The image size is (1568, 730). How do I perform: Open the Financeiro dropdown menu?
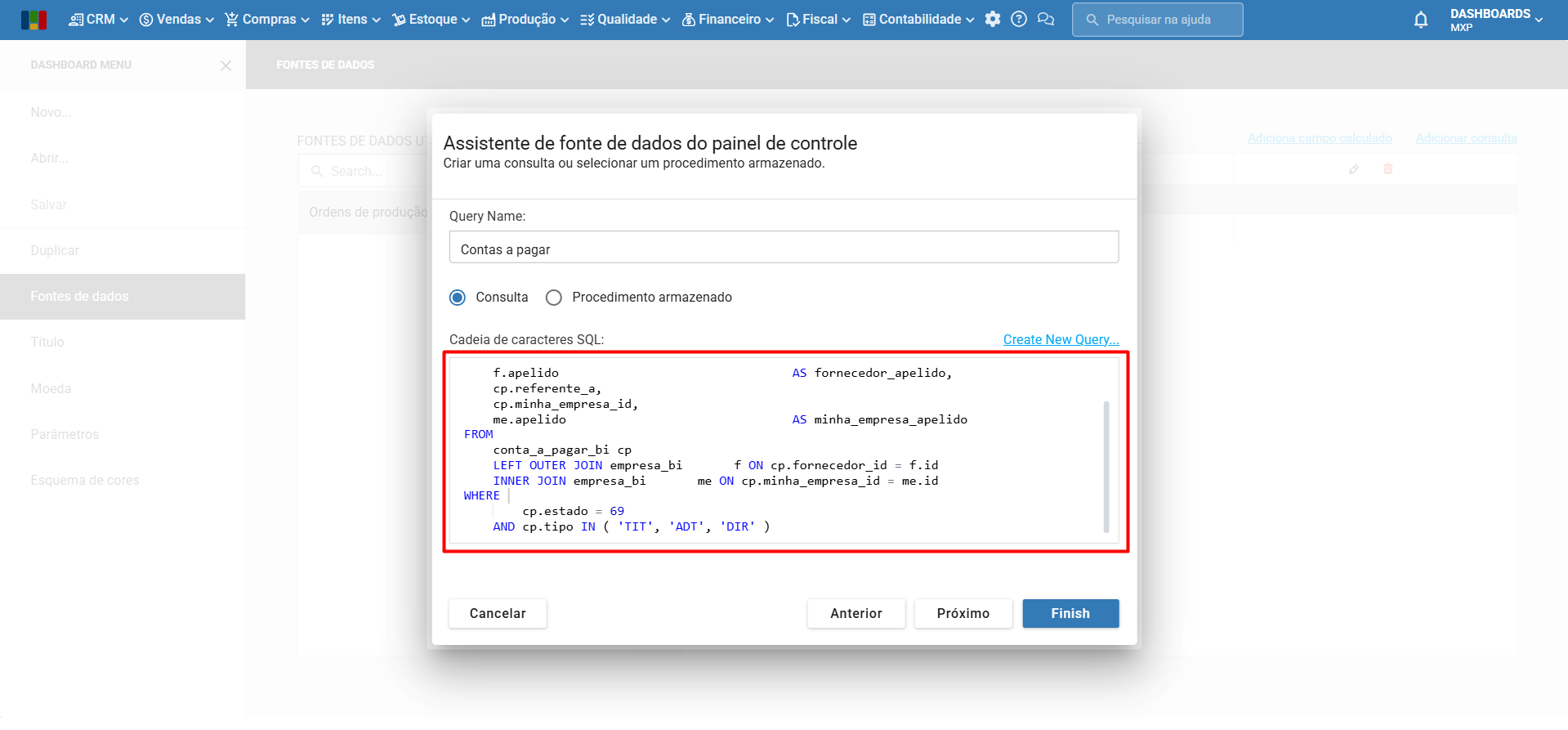(728, 20)
